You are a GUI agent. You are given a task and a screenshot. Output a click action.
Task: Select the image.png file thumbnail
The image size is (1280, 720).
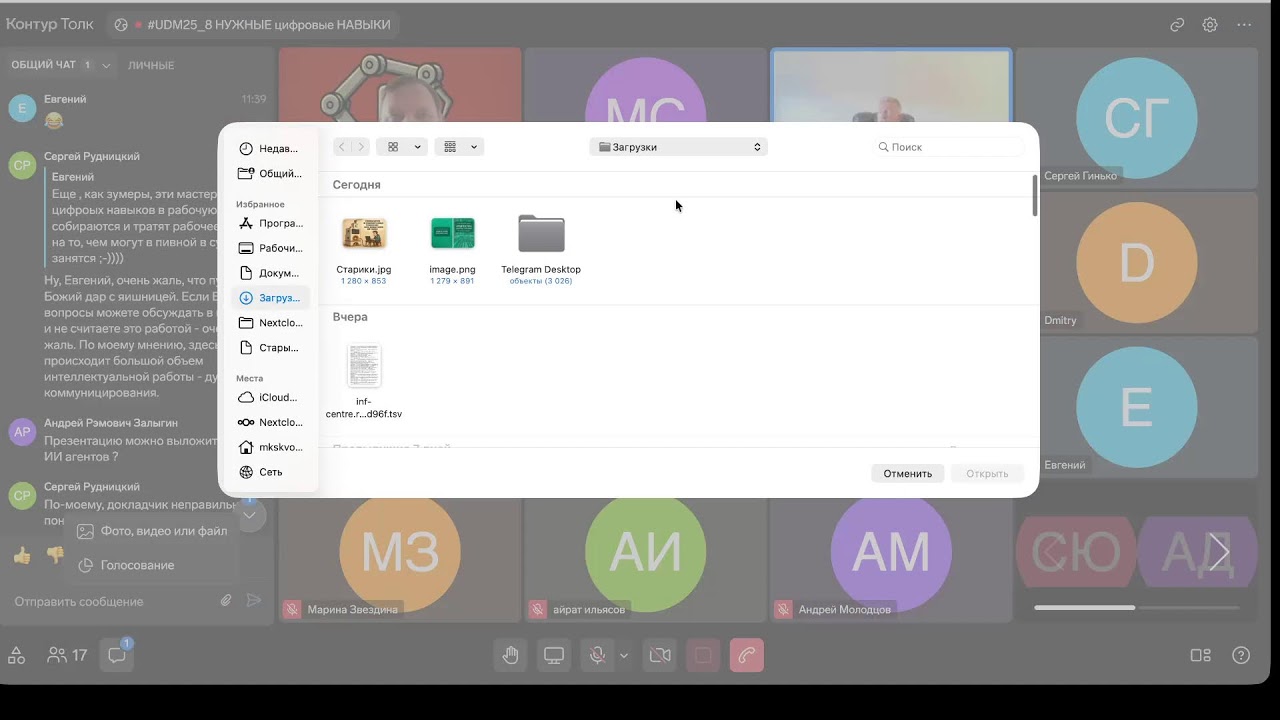(452, 233)
